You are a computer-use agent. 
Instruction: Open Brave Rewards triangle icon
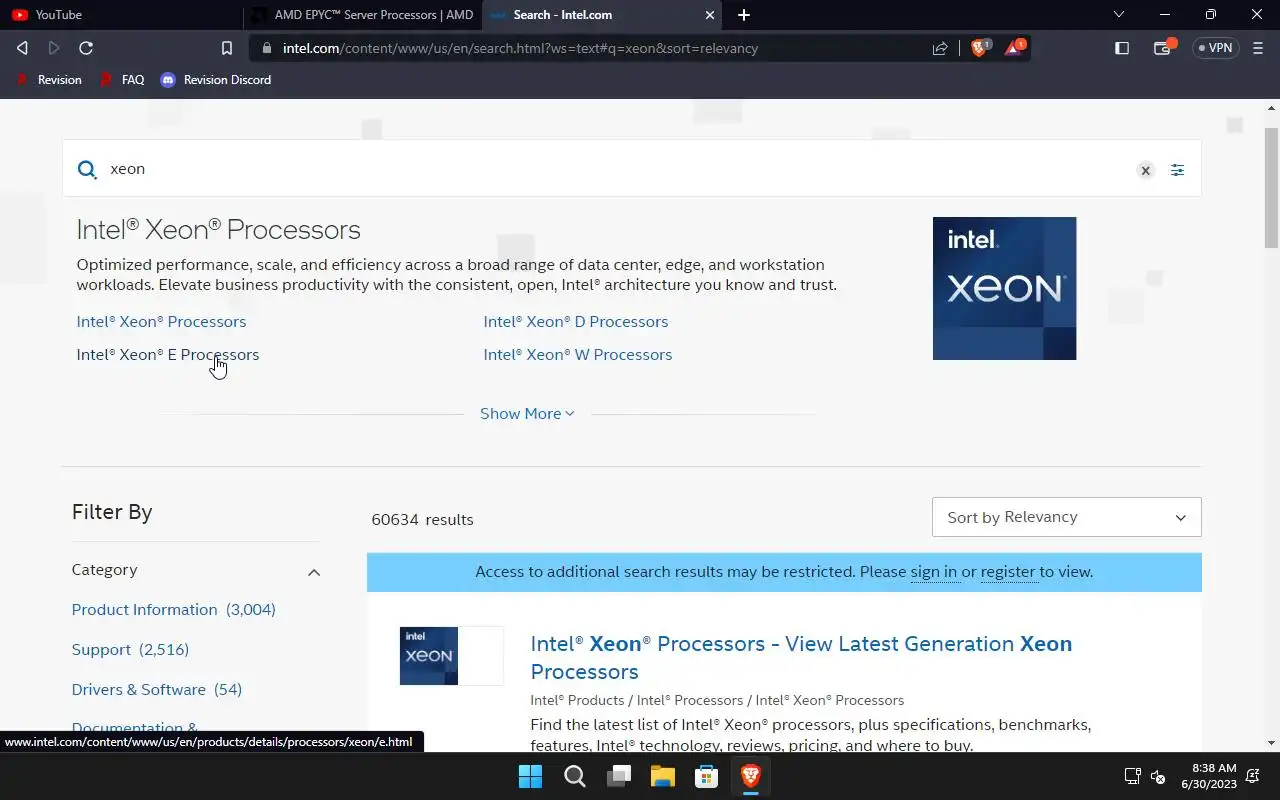1014,47
